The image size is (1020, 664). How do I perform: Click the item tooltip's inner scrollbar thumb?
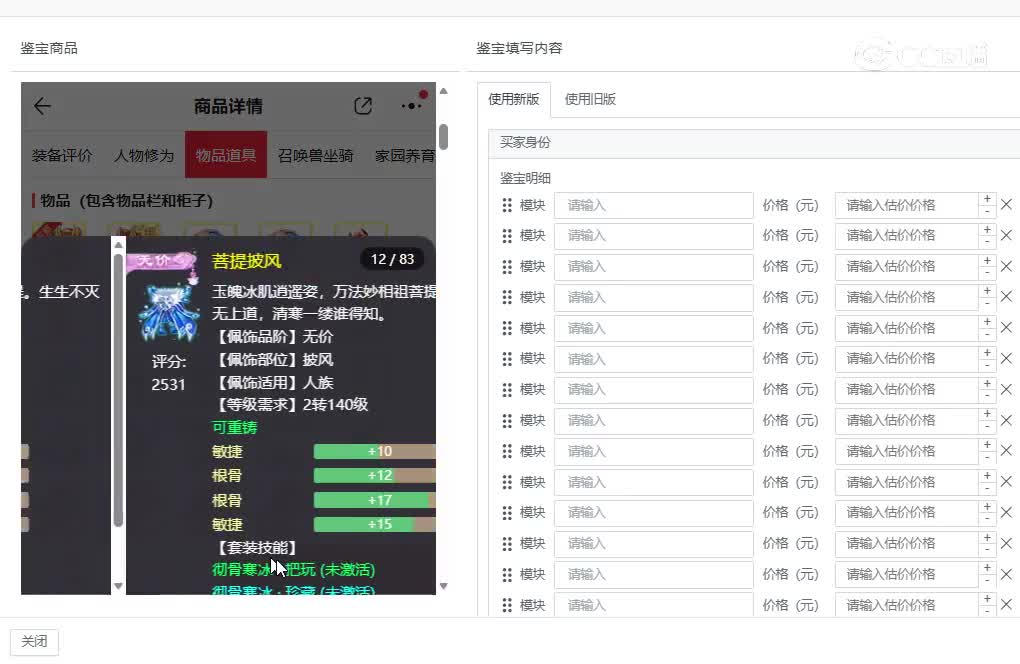click(x=118, y=390)
